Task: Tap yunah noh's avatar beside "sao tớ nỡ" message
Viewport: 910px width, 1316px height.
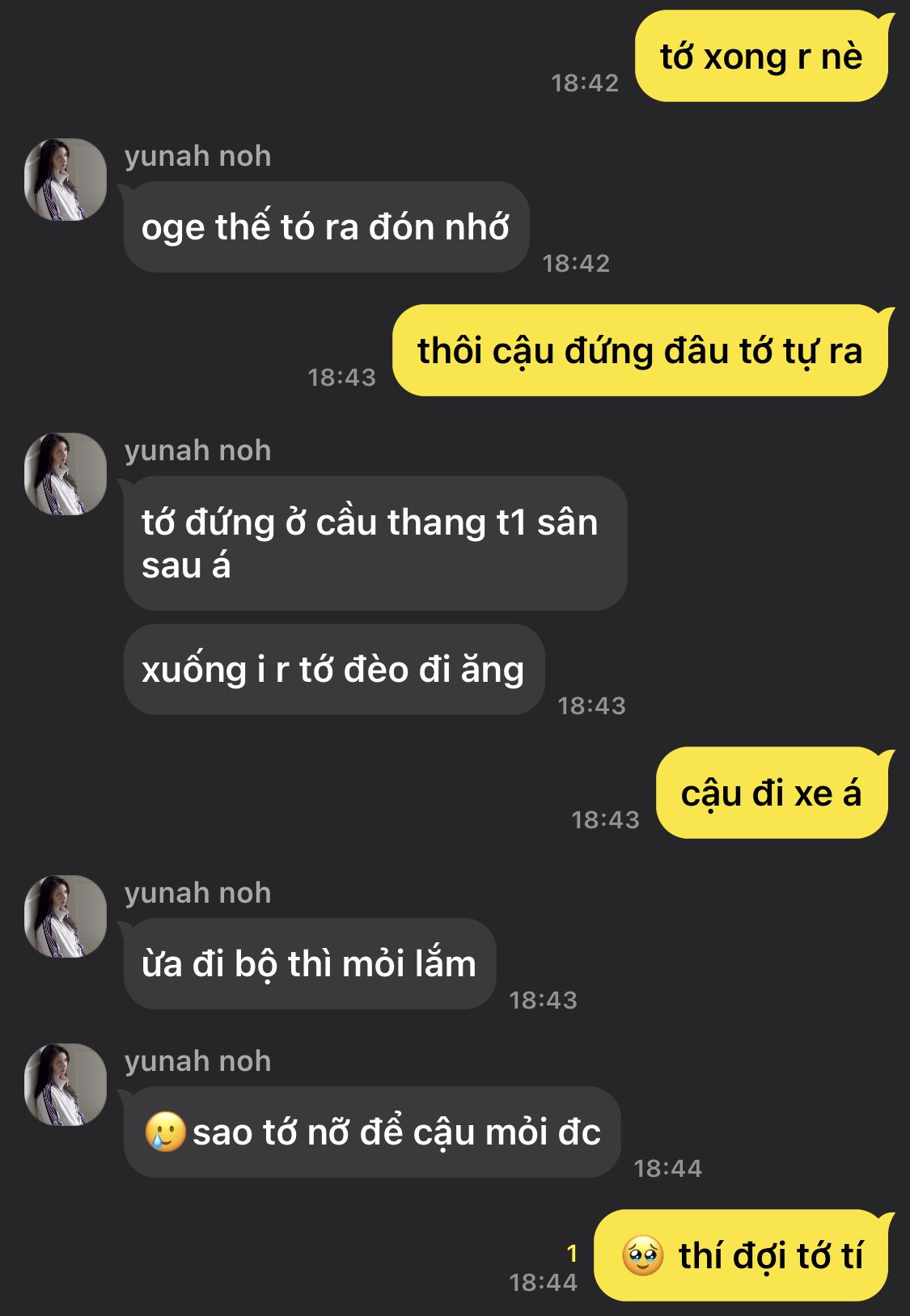Action: [66, 1085]
